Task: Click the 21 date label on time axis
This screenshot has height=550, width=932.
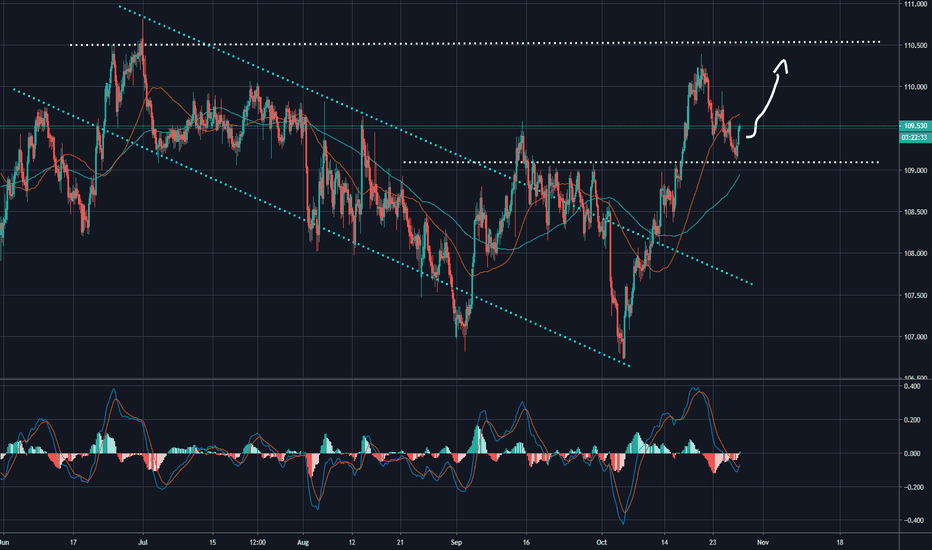Action: tap(400, 542)
